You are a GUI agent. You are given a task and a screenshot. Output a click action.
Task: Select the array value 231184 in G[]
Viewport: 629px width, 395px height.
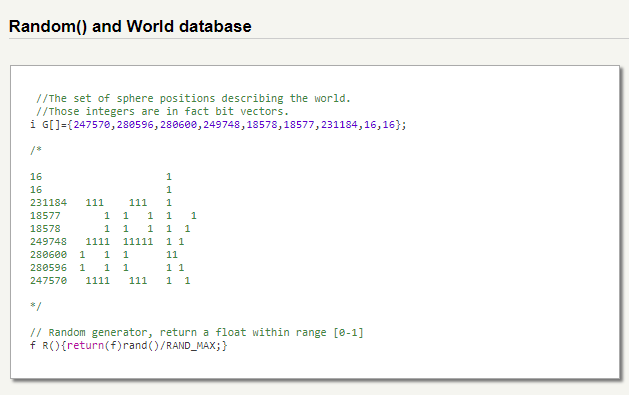(x=339, y=125)
